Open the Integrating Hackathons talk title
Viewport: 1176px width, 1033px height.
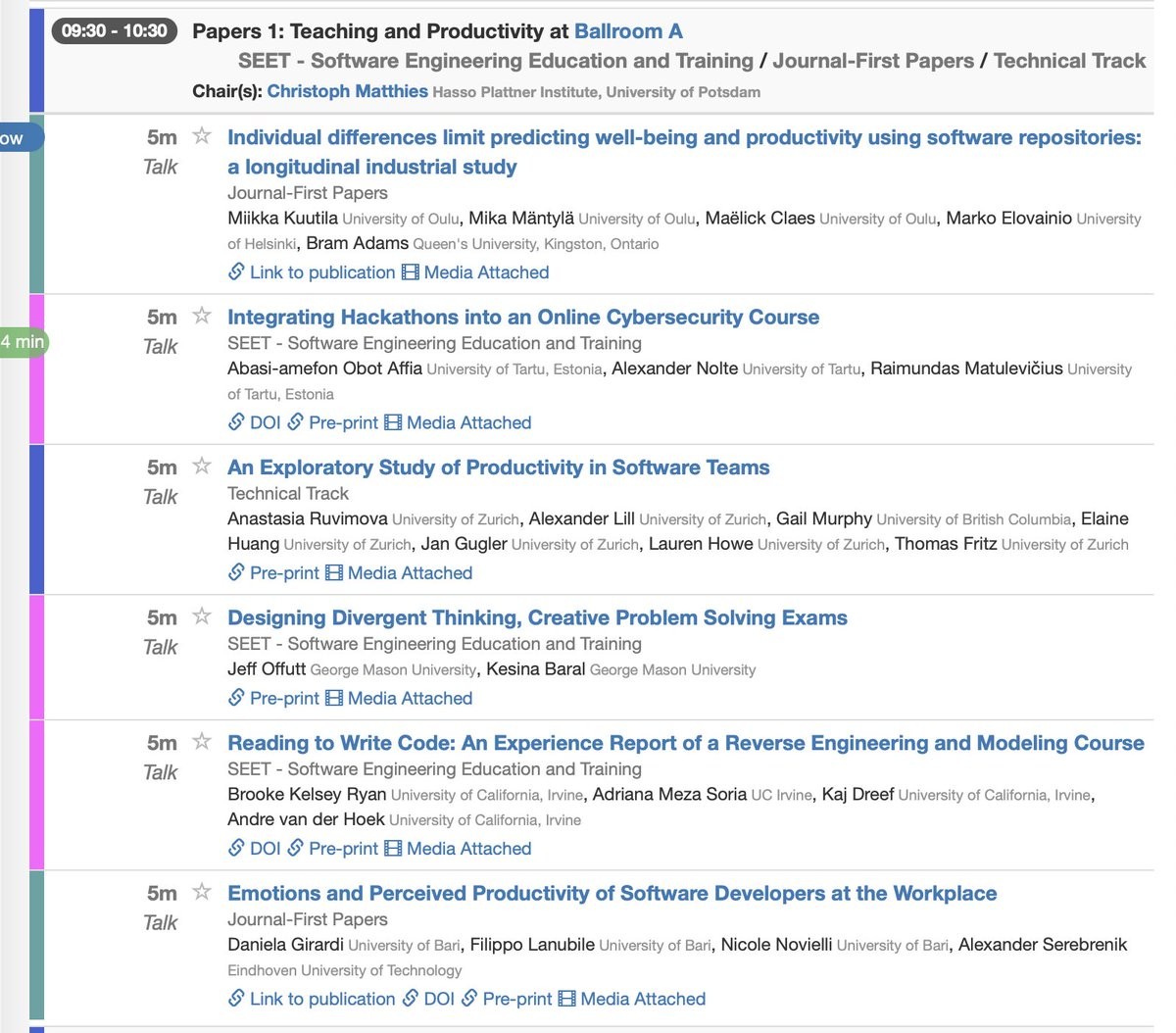click(x=522, y=317)
